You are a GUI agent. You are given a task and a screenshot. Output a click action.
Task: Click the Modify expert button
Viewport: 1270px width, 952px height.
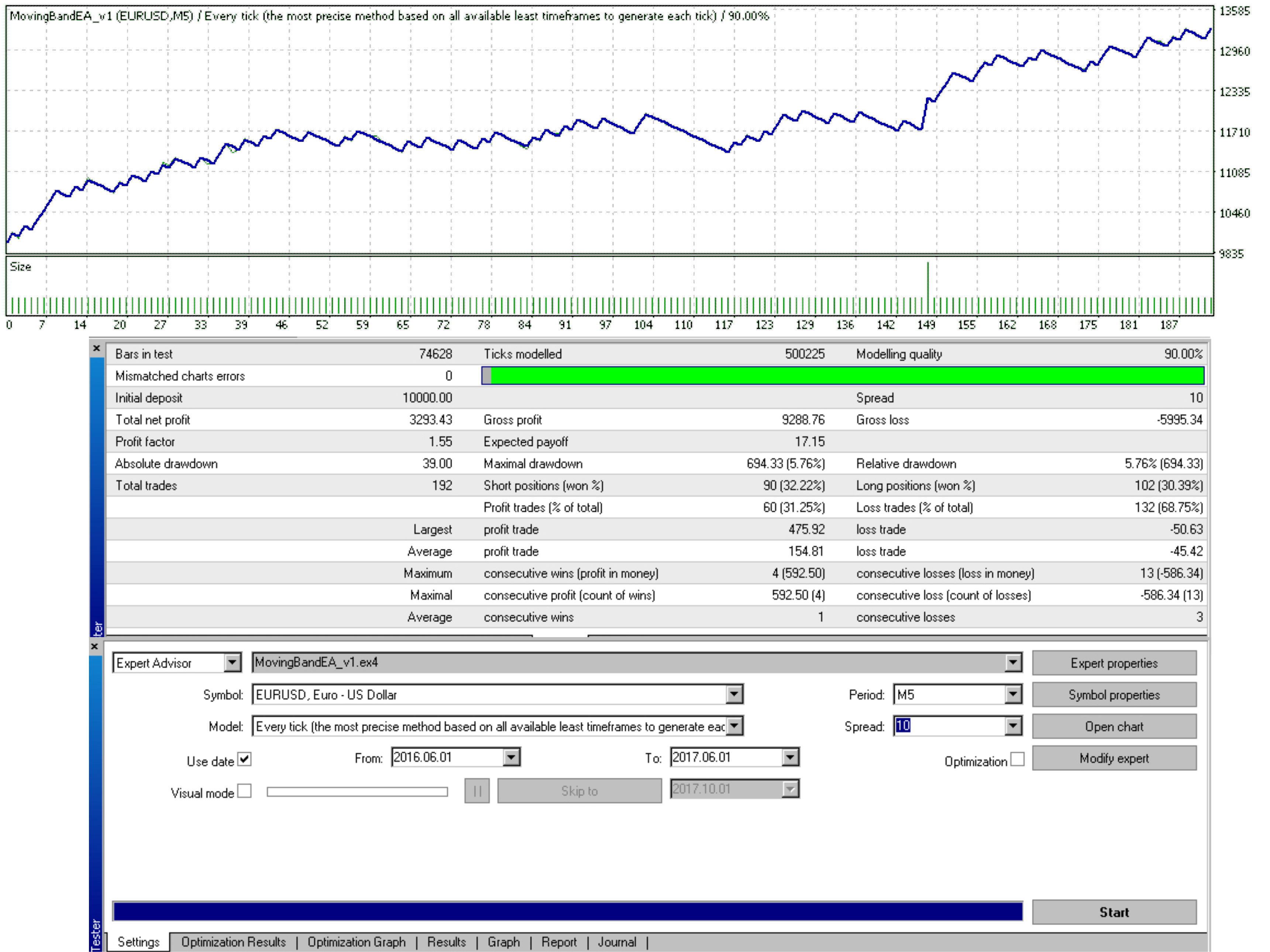tap(1113, 758)
